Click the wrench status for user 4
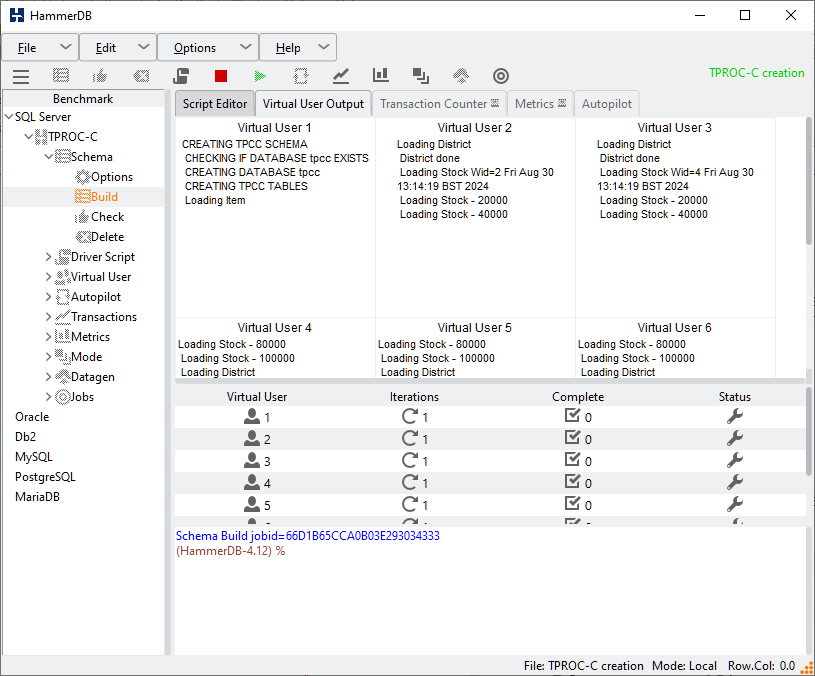The image size is (815, 676). pyautogui.click(x=734, y=482)
